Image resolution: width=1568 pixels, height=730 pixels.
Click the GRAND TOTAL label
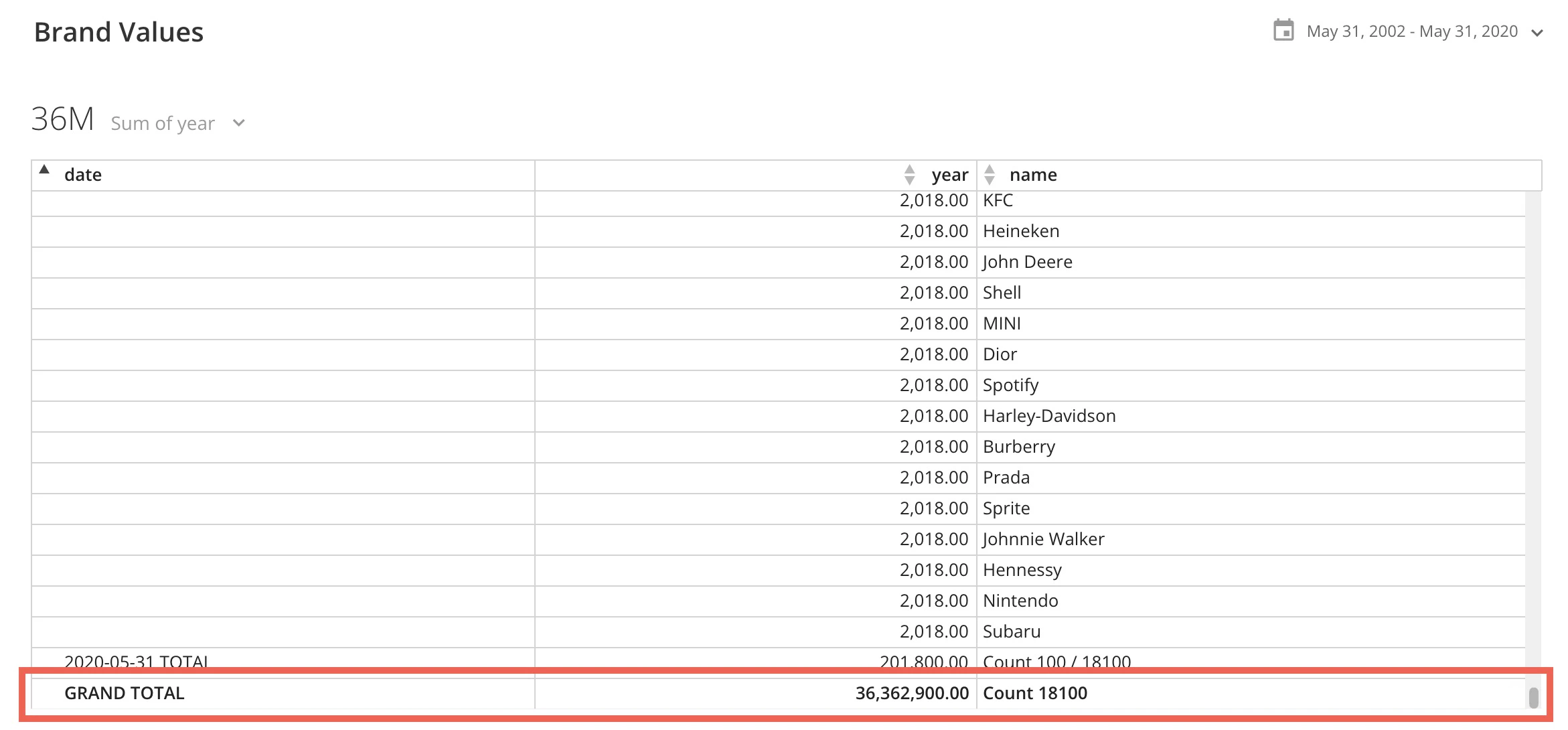[x=124, y=693]
